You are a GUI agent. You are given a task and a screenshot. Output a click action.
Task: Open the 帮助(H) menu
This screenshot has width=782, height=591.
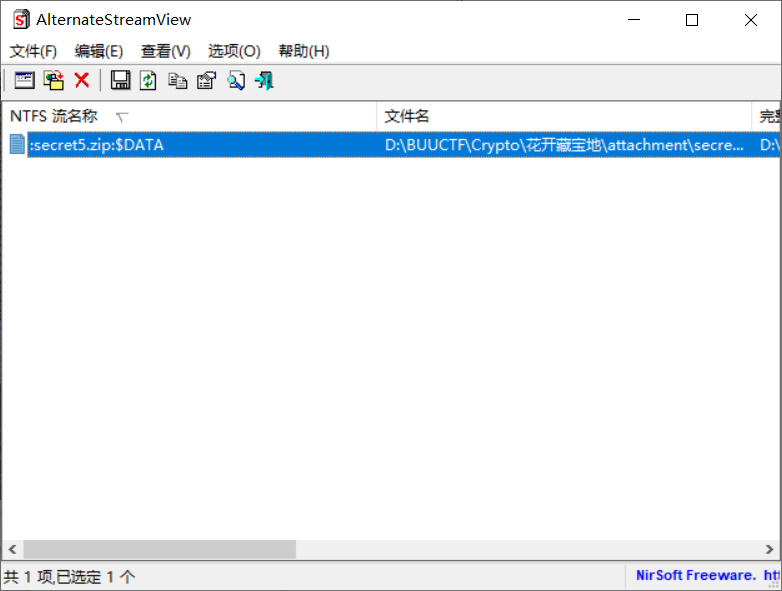tap(304, 51)
